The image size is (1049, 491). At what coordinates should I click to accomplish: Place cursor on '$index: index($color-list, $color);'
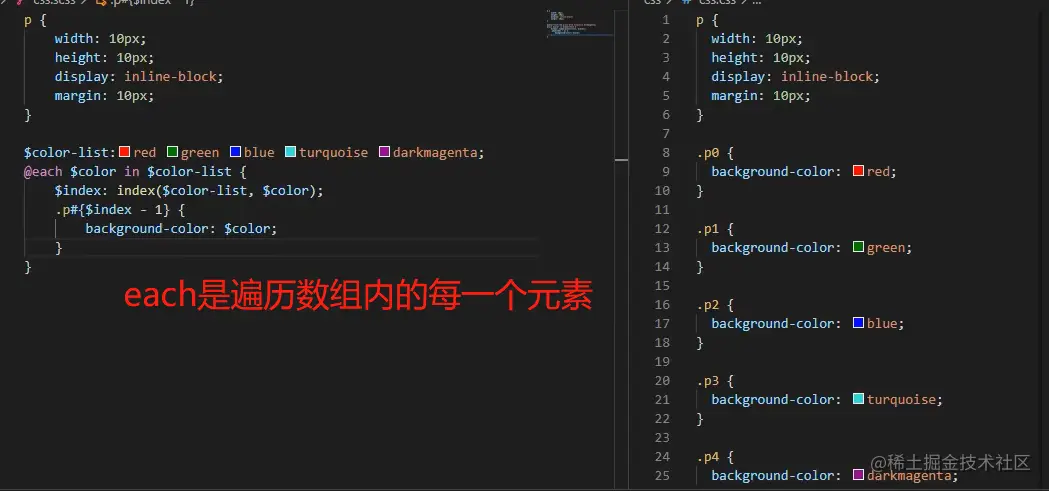tap(189, 191)
